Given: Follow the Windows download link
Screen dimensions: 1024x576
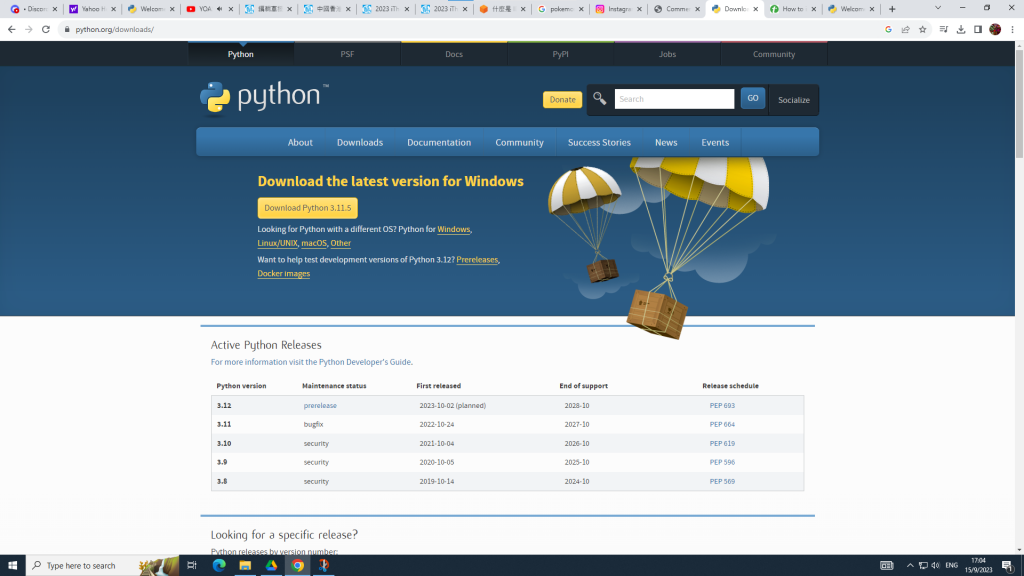Looking at the screenshot, I should [x=453, y=229].
